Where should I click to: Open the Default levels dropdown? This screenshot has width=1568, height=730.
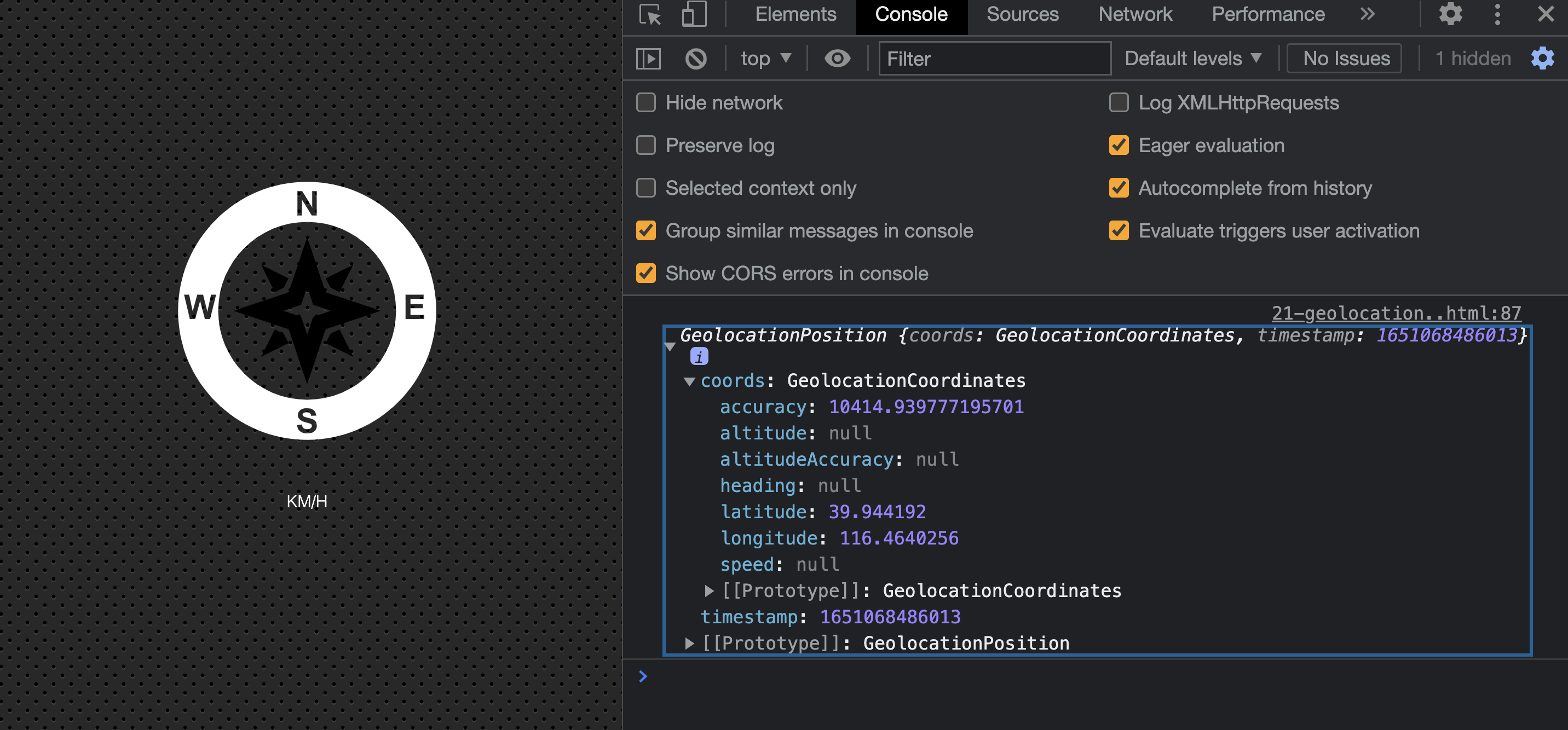(x=1192, y=59)
